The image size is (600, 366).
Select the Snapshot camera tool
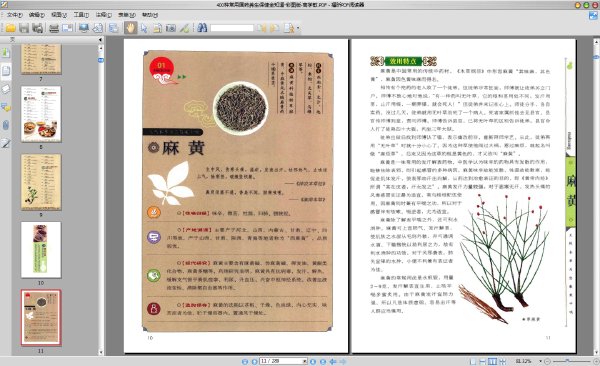point(171,28)
